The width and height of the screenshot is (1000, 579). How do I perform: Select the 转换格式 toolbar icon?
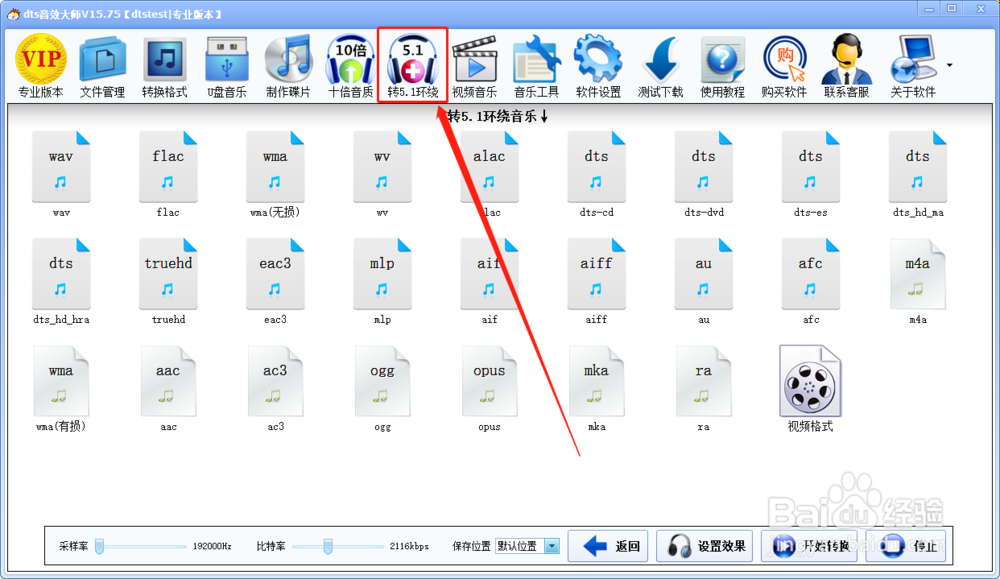(165, 66)
